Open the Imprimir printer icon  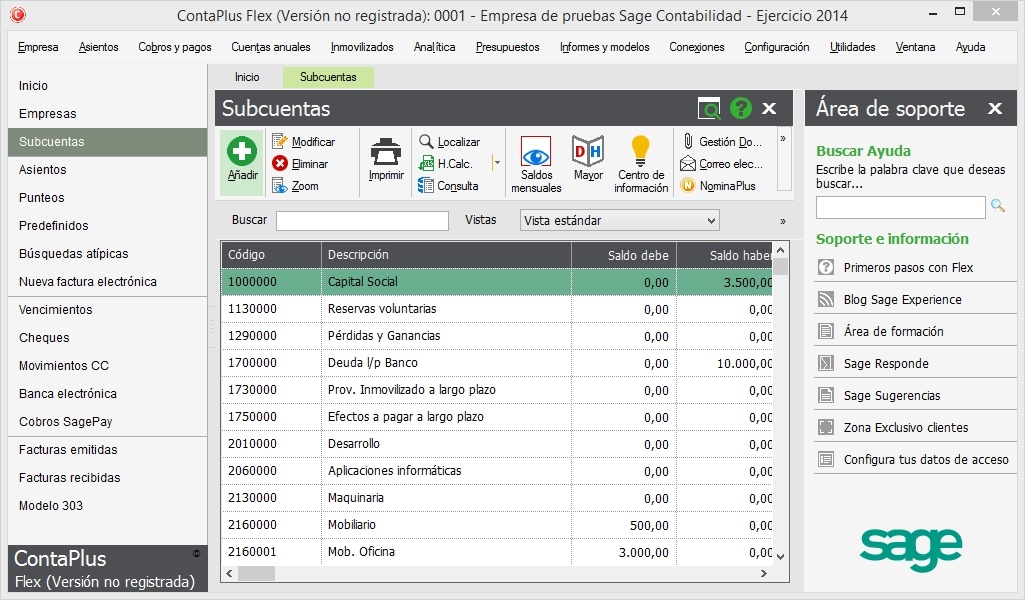[386, 152]
